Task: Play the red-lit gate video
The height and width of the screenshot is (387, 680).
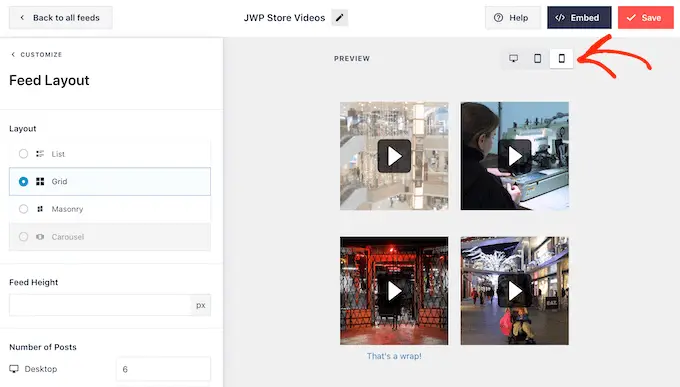Action: (394, 291)
